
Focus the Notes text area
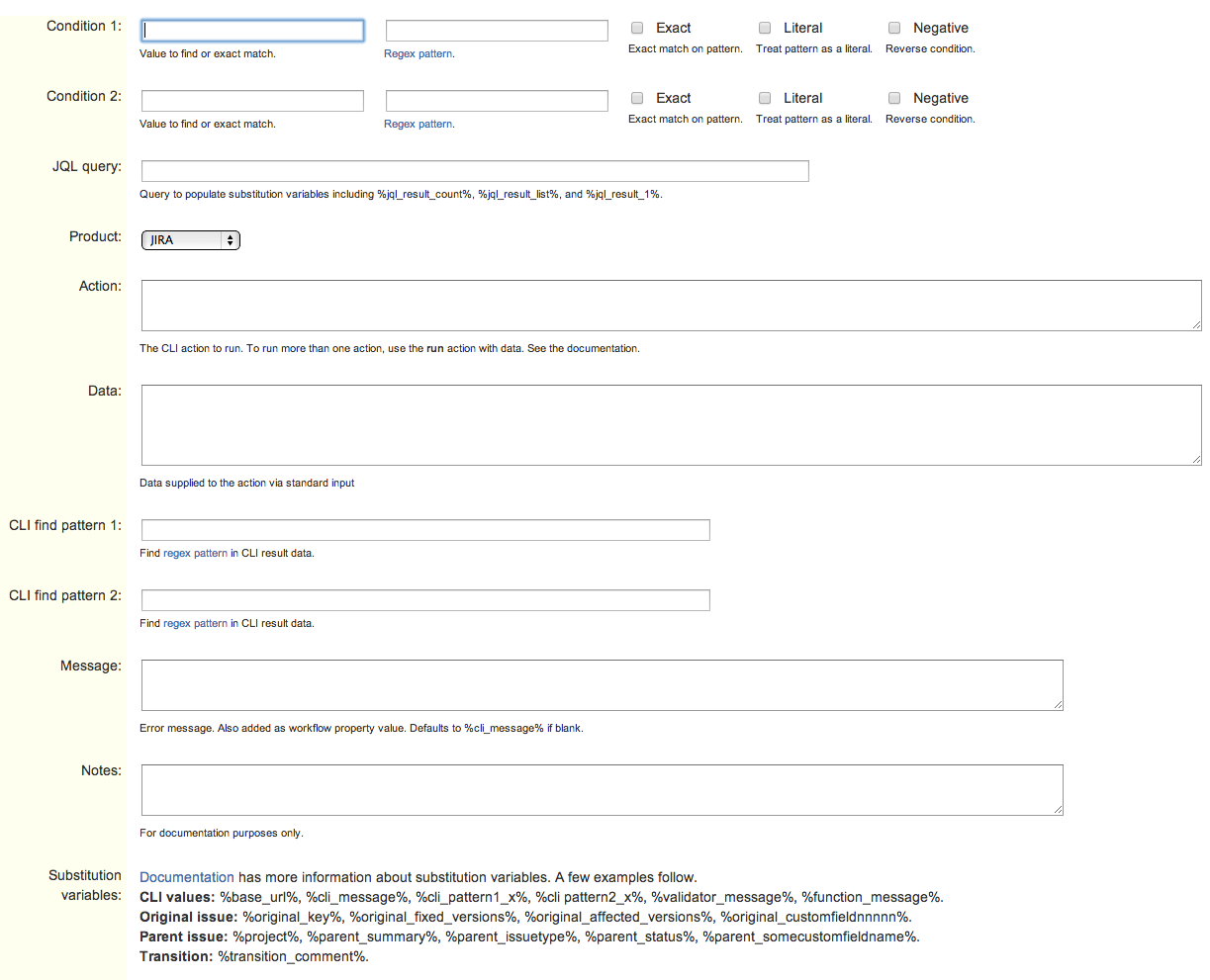coord(603,790)
